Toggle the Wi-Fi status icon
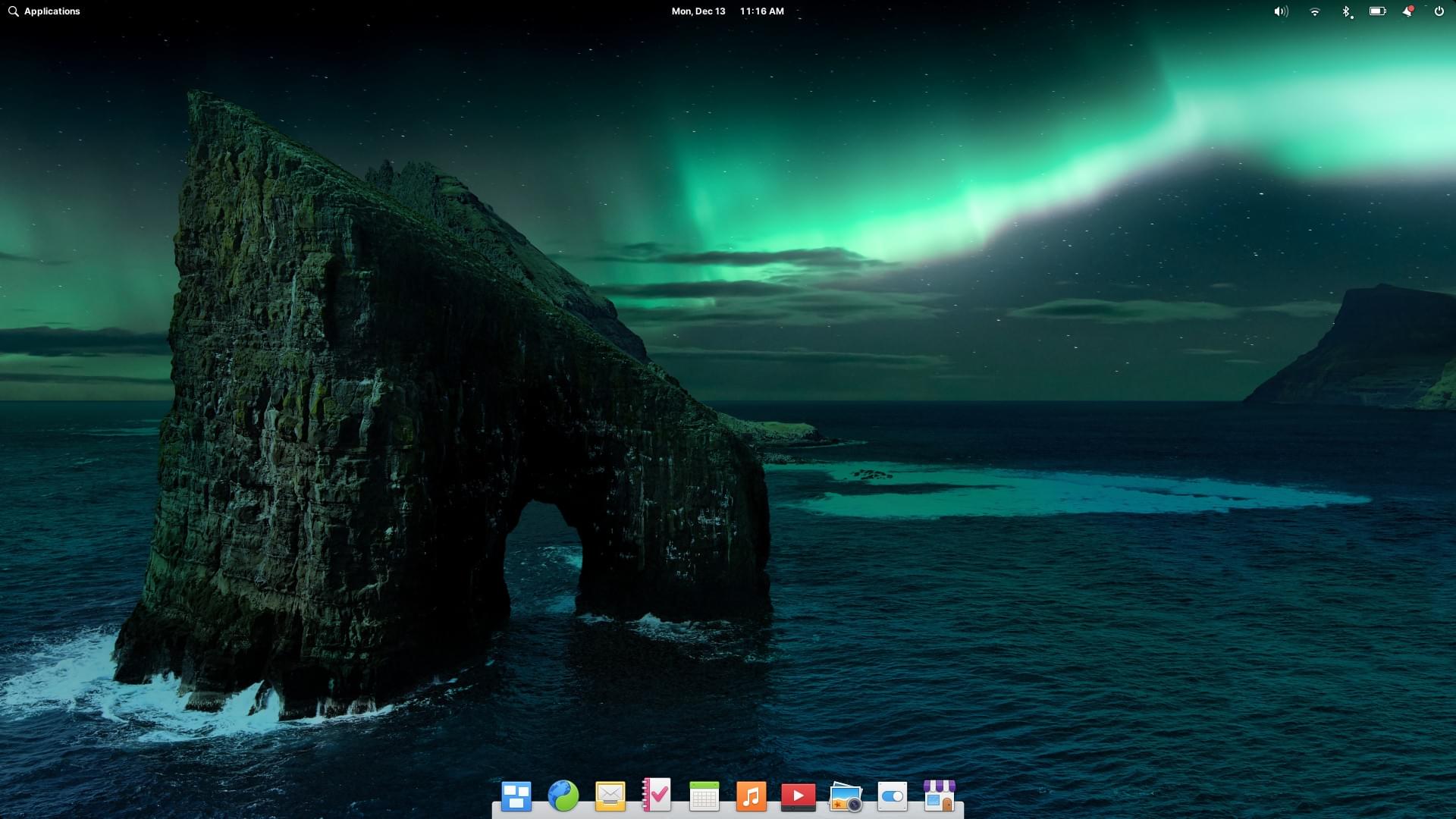 point(1313,11)
